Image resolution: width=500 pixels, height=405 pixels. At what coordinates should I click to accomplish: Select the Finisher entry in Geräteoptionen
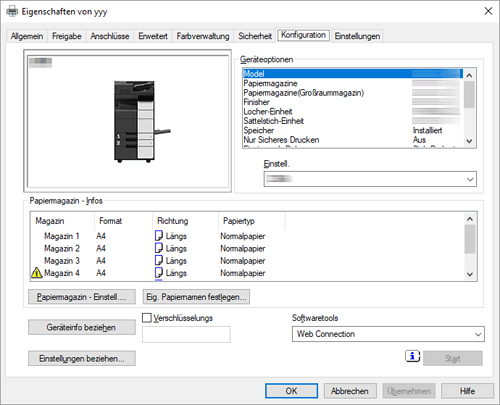click(353, 102)
